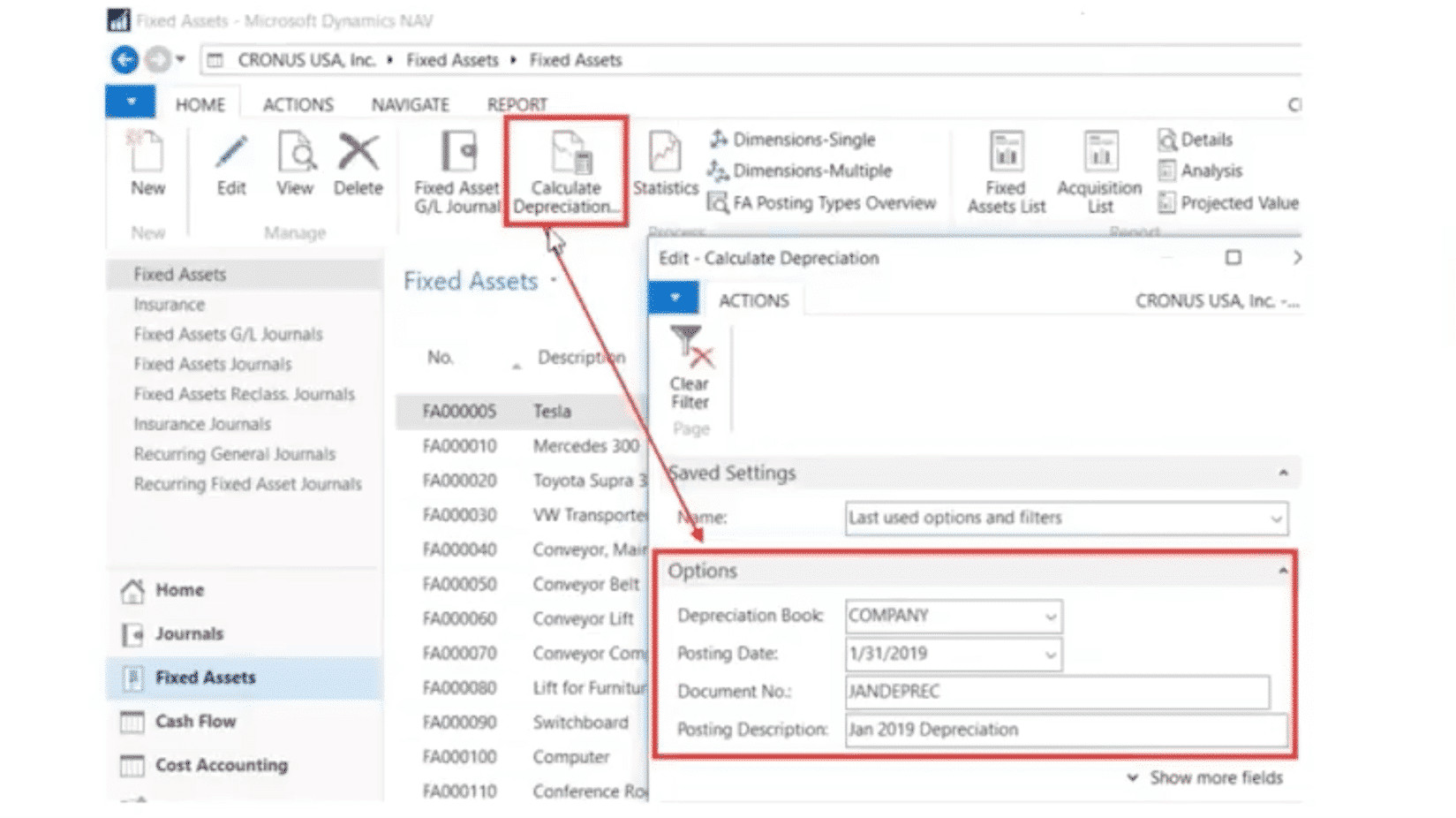Open the blue application menu dropdown
1456x818 pixels.
point(131,102)
